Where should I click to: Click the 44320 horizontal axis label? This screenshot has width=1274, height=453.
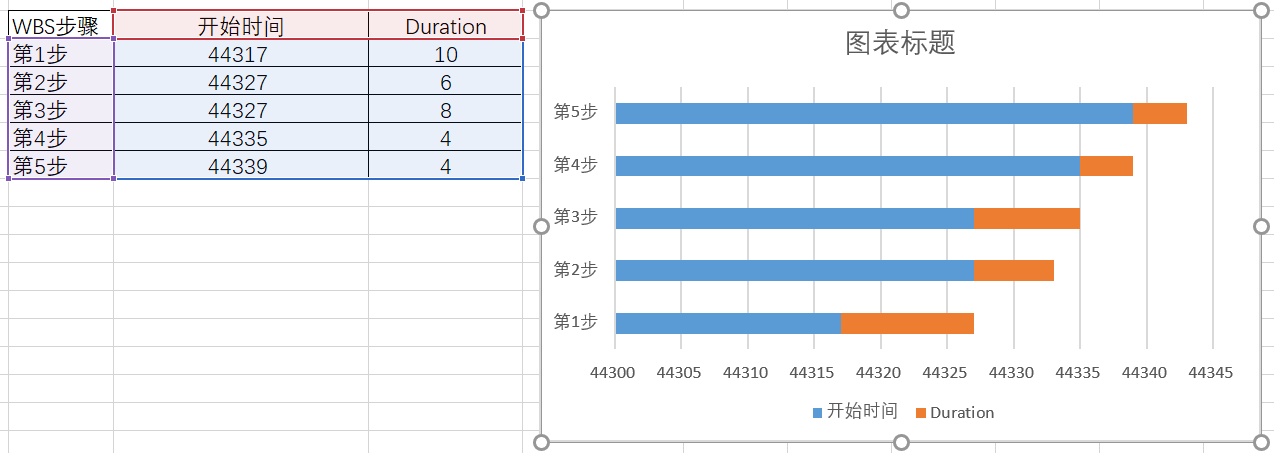(x=878, y=372)
